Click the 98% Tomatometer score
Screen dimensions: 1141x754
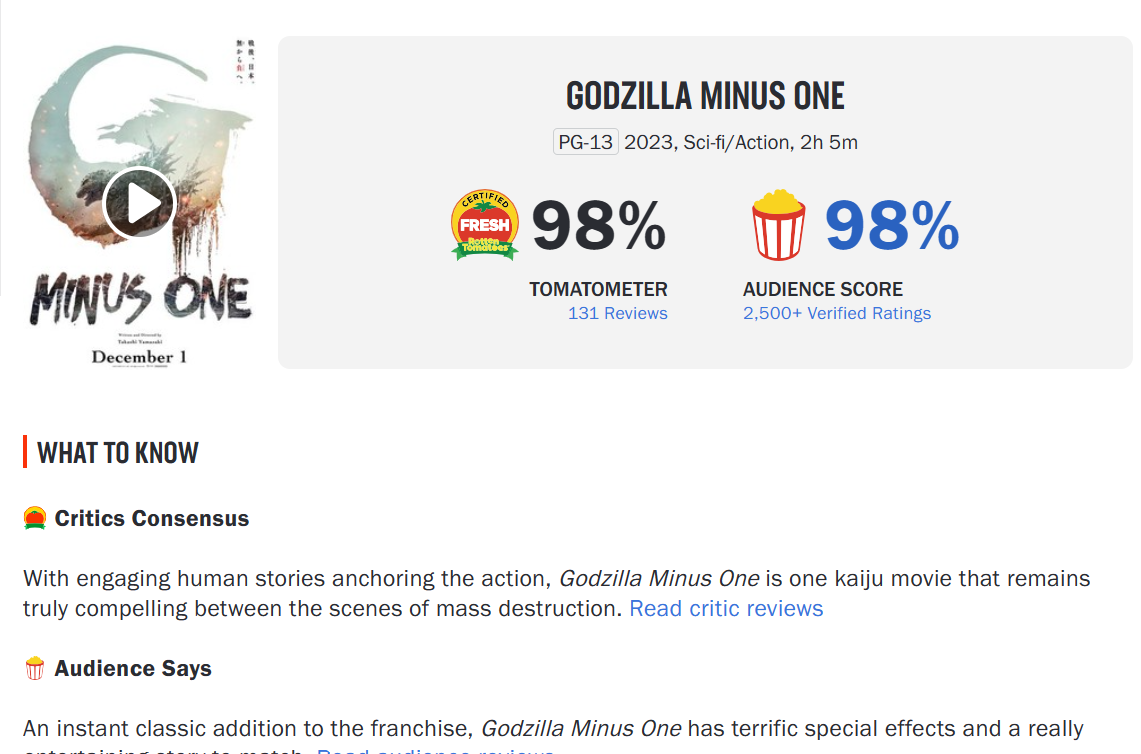(598, 226)
